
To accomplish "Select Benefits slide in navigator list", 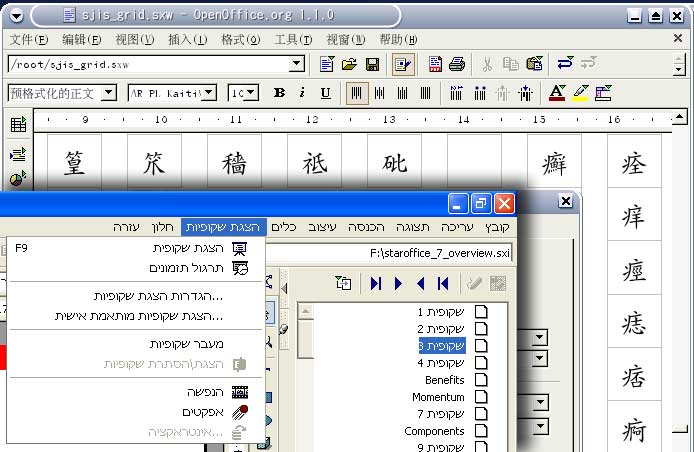I will (445, 380).
